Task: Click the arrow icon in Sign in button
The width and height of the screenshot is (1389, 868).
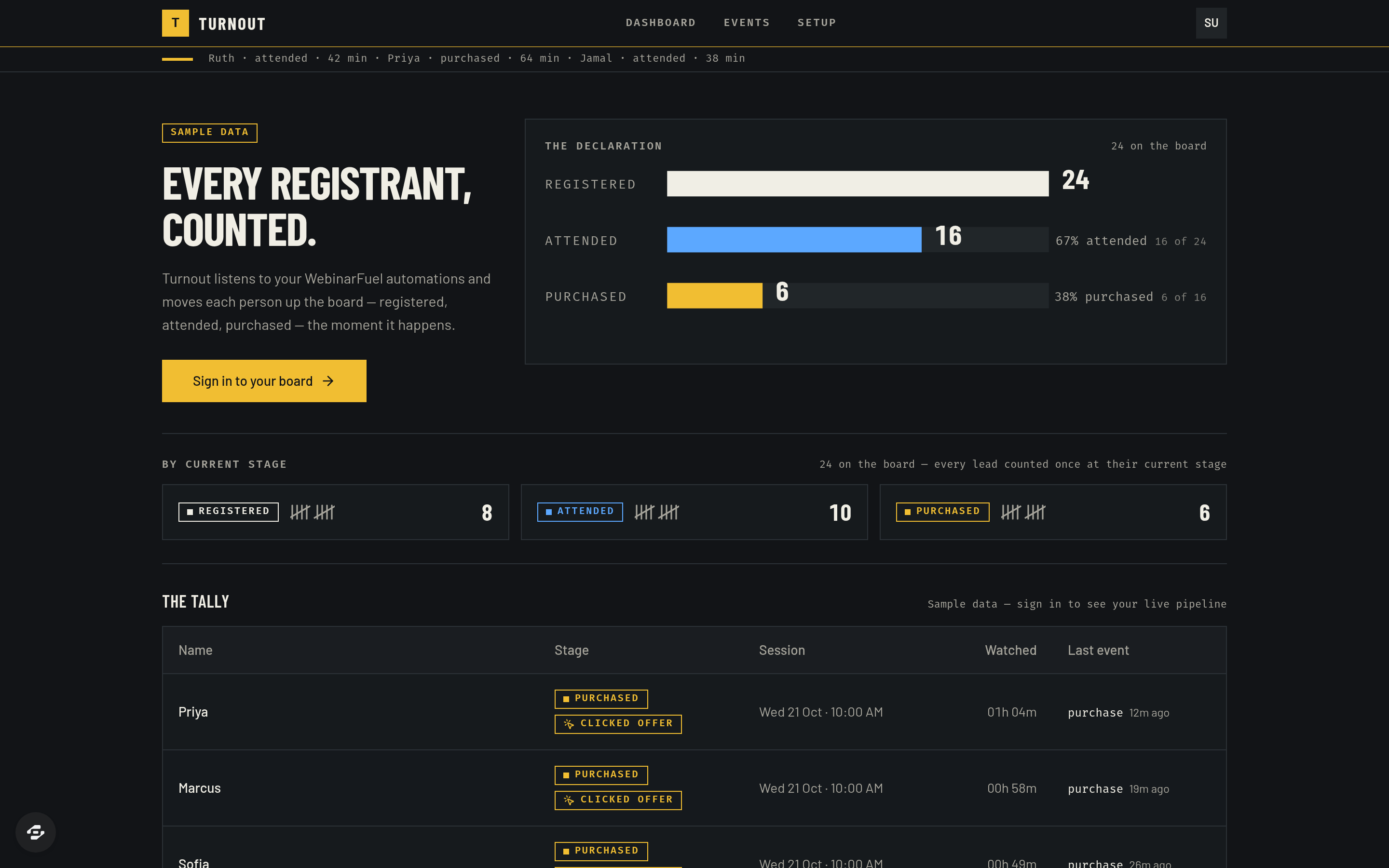Action: (x=328, y=381)
